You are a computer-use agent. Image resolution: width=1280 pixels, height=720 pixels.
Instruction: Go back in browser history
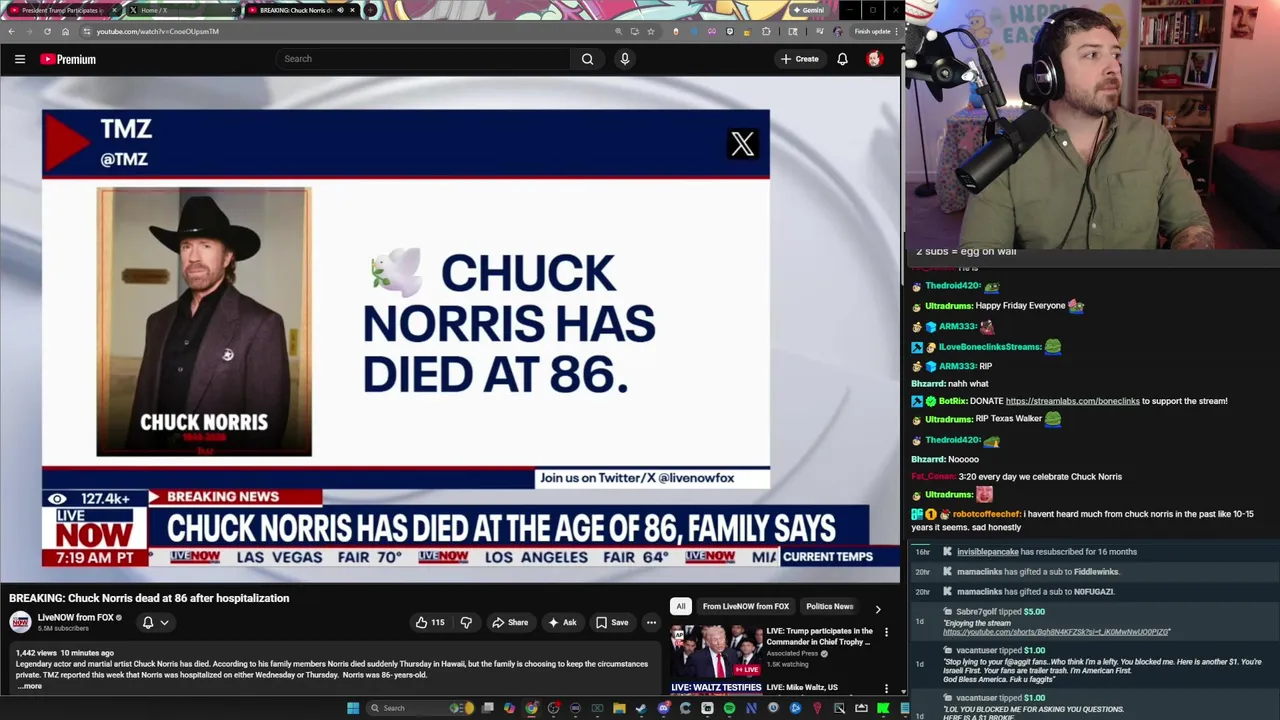(x=11, y=31)
